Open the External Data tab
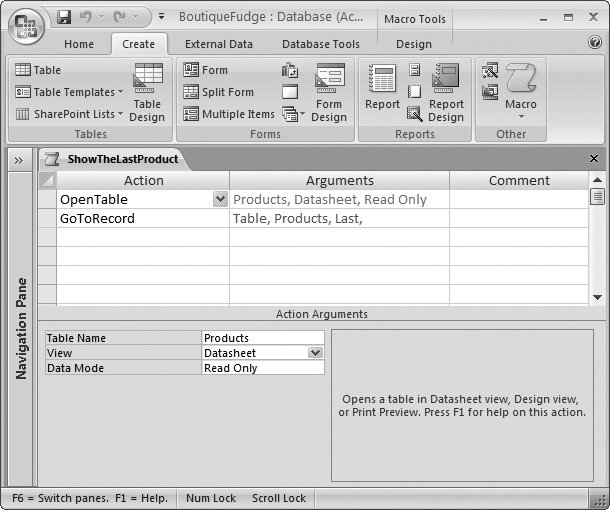 point(220,44)
